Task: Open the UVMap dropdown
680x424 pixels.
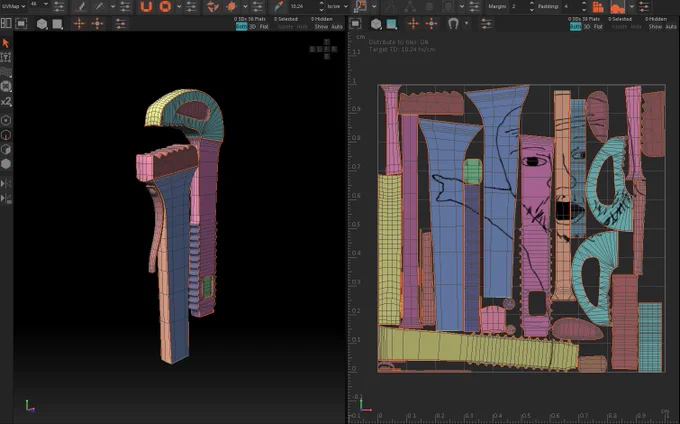Action: coord(14,6)
